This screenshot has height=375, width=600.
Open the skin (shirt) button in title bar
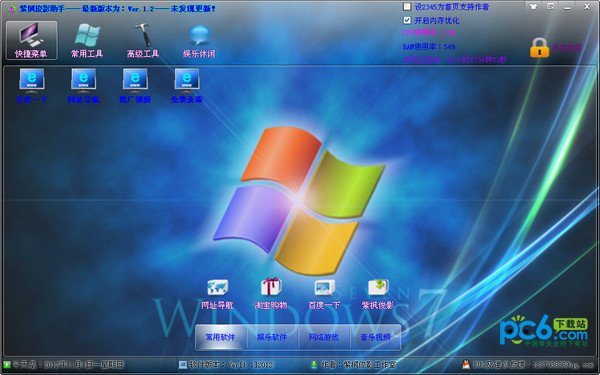click(534, 7)
